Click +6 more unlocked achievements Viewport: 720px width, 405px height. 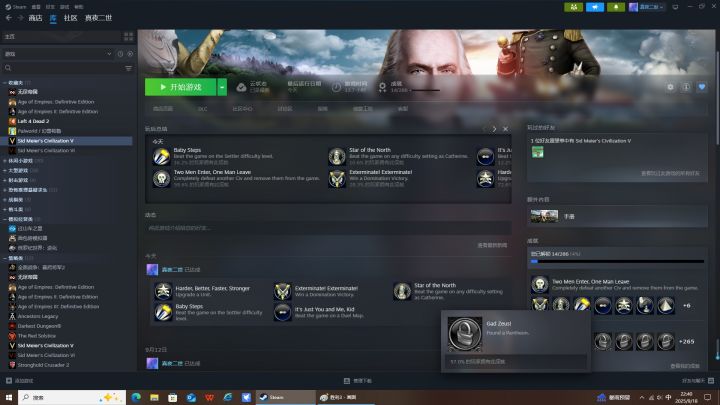pyautogui.click(x=686, y=305)
